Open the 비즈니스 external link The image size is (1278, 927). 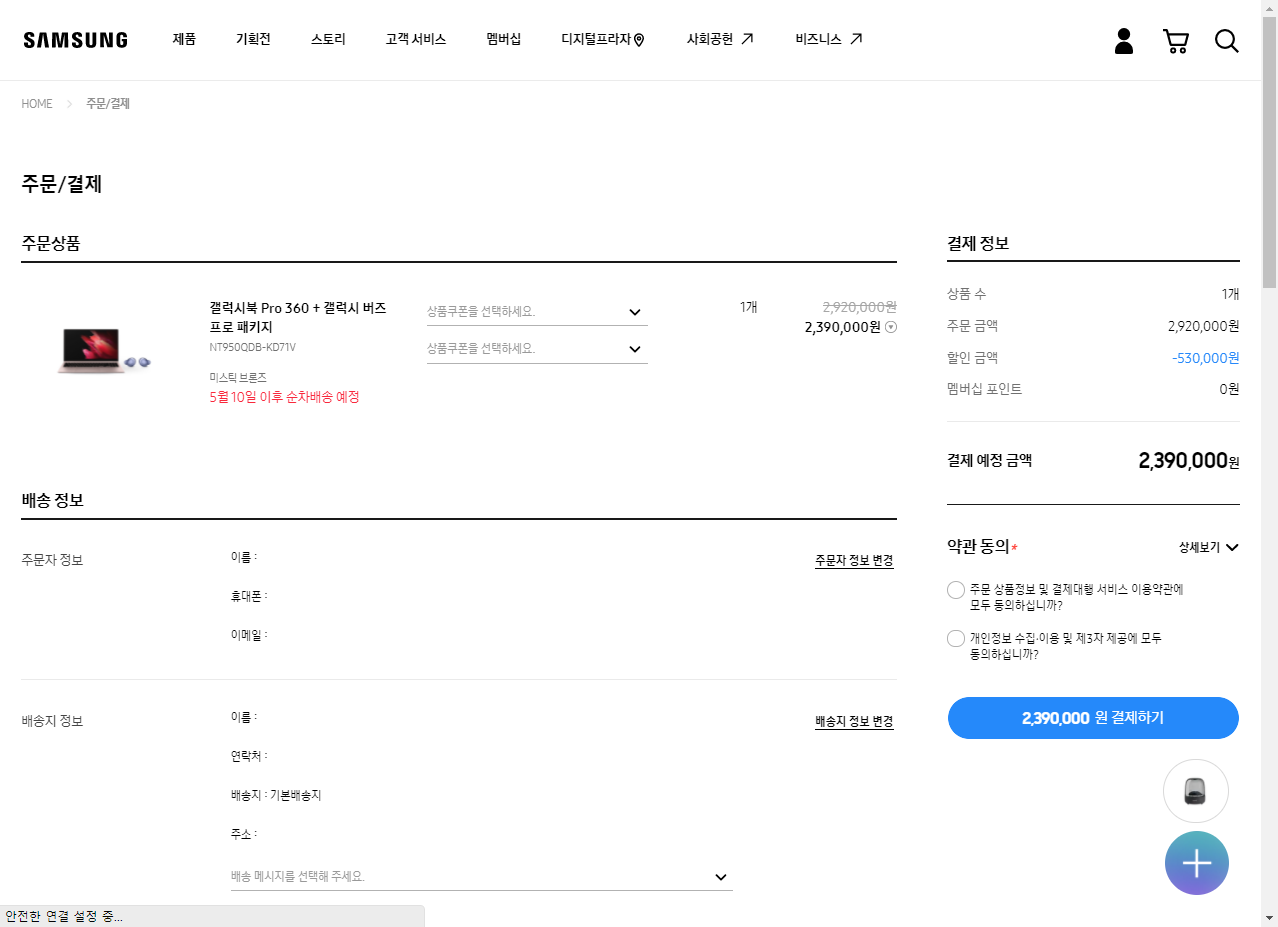pyautogui.click(x=829, y=40)
